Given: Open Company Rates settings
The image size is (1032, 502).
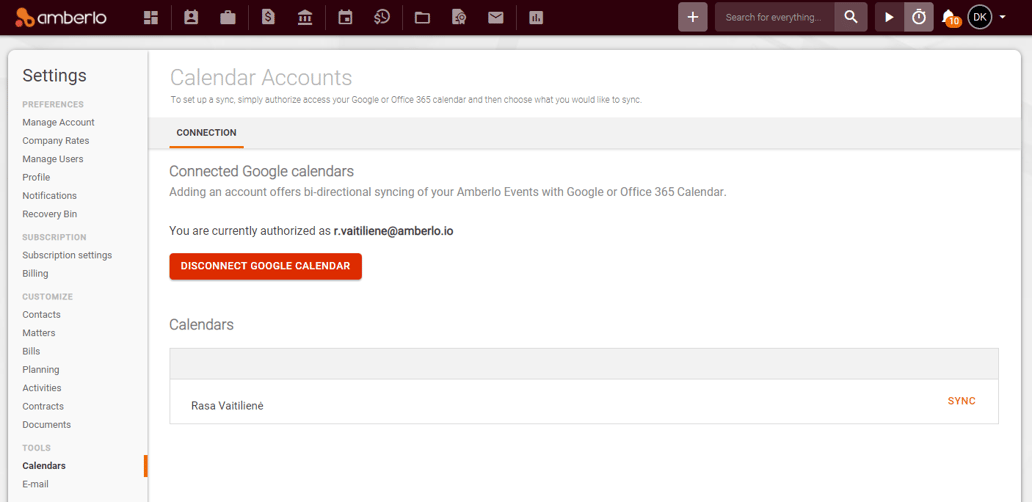Looking at the screenshot, I should coord(56,141).
